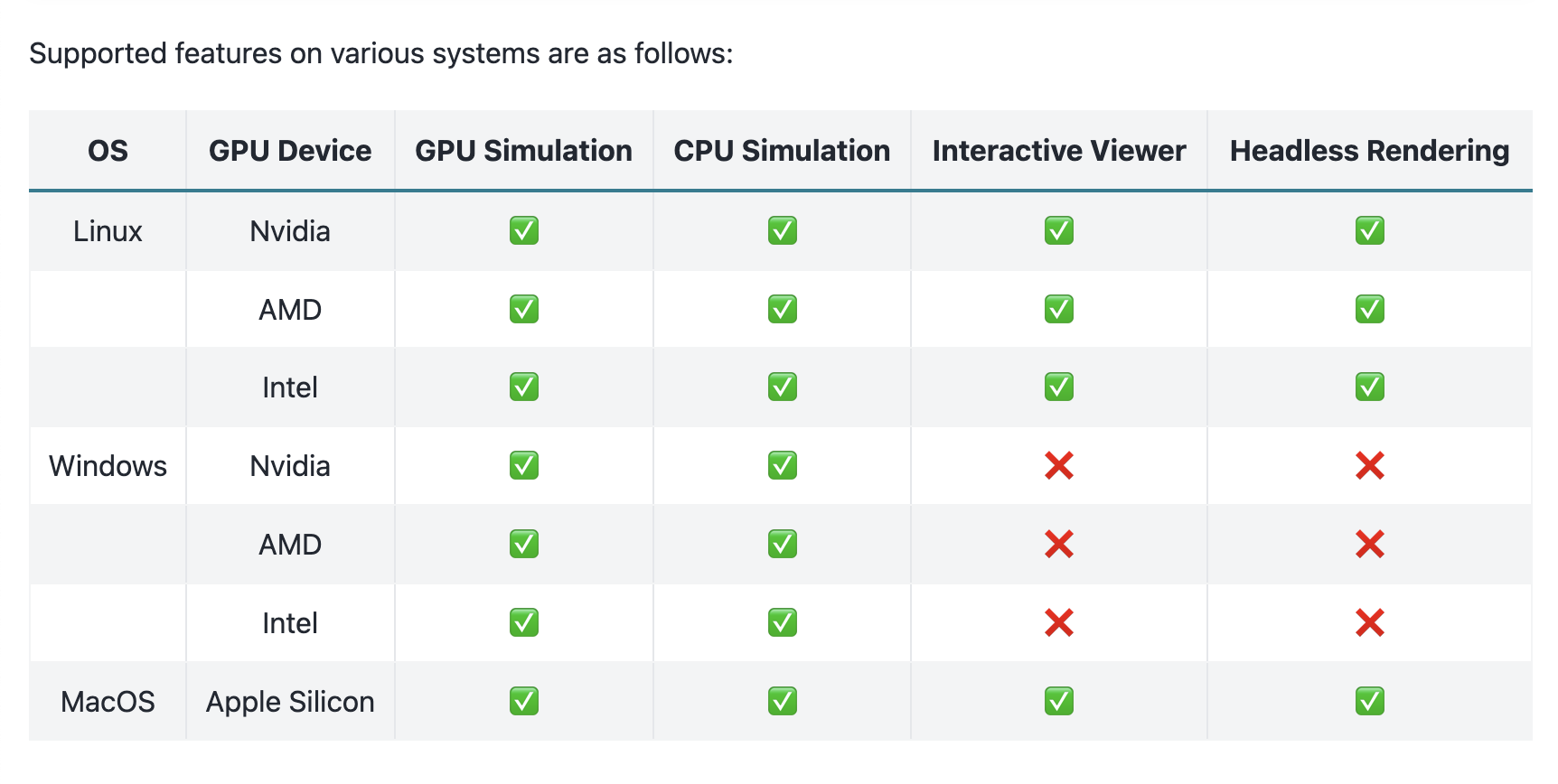Screen dimensions: 1558x784
Task: Click the Interactive Viewer column header
Action: pyautogui.click(x=1058, y=151)
